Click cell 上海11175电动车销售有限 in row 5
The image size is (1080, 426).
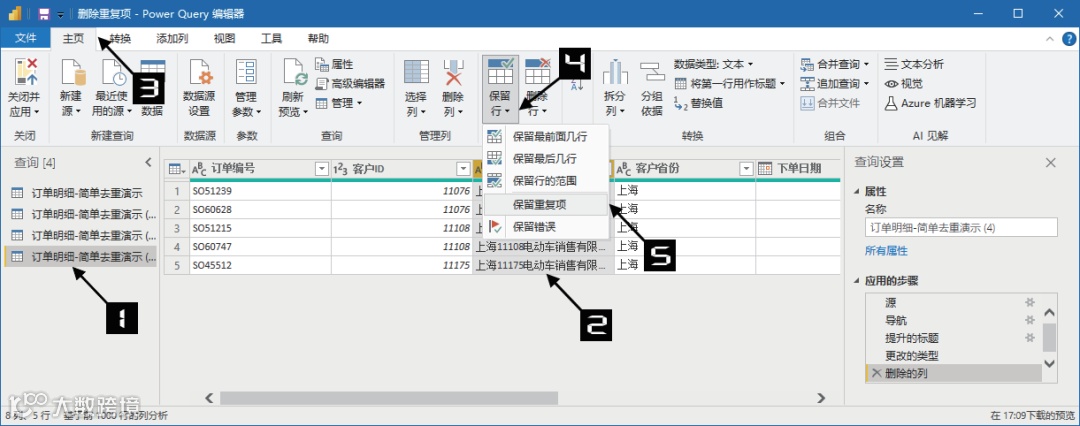click(x=543, y=265)
